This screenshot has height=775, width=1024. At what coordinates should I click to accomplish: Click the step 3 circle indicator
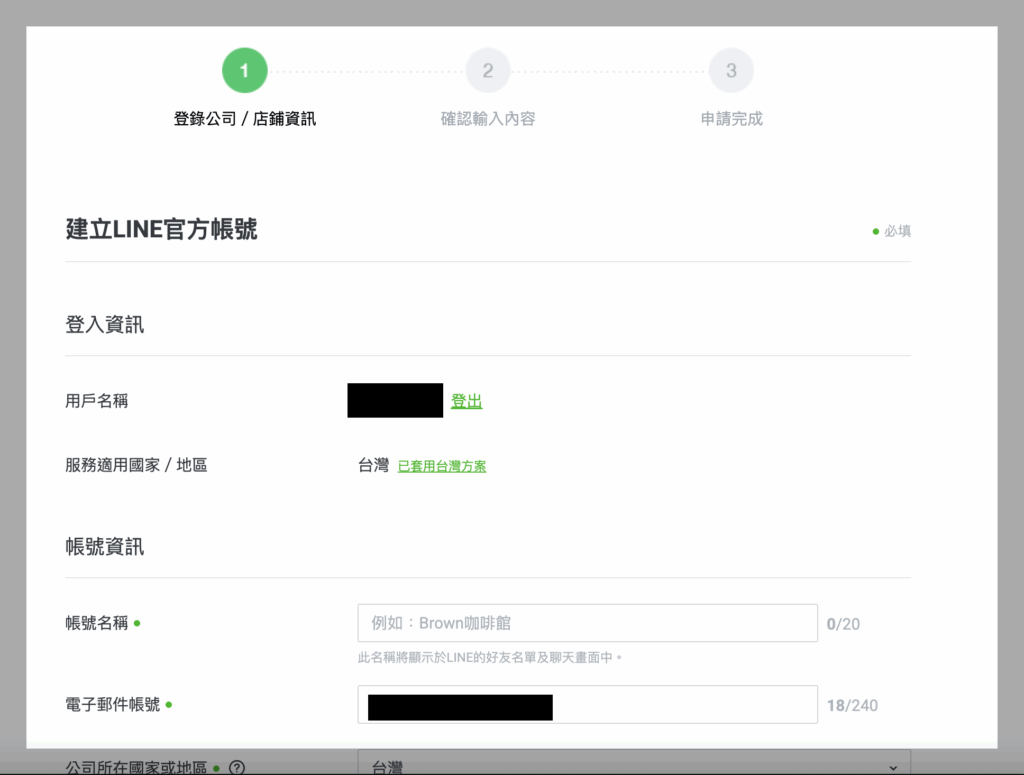[731, 71]
